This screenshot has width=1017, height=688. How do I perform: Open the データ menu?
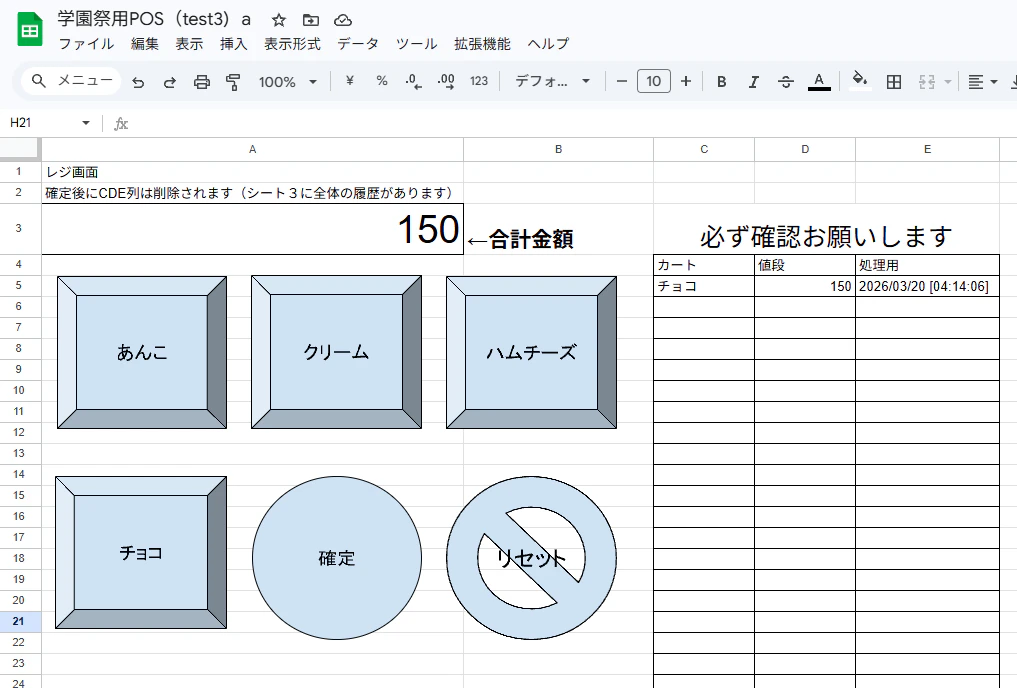coord(358,44)
